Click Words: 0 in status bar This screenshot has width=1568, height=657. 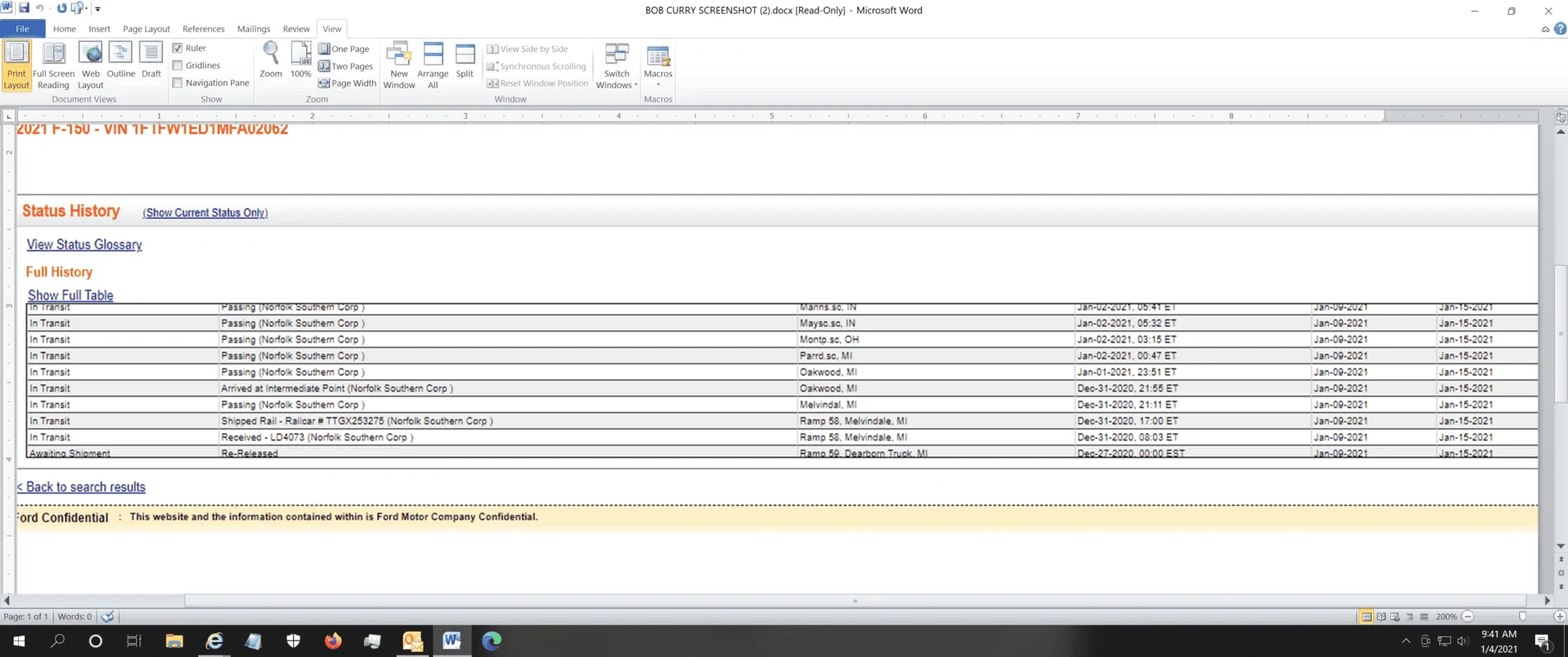coord(75,617)
